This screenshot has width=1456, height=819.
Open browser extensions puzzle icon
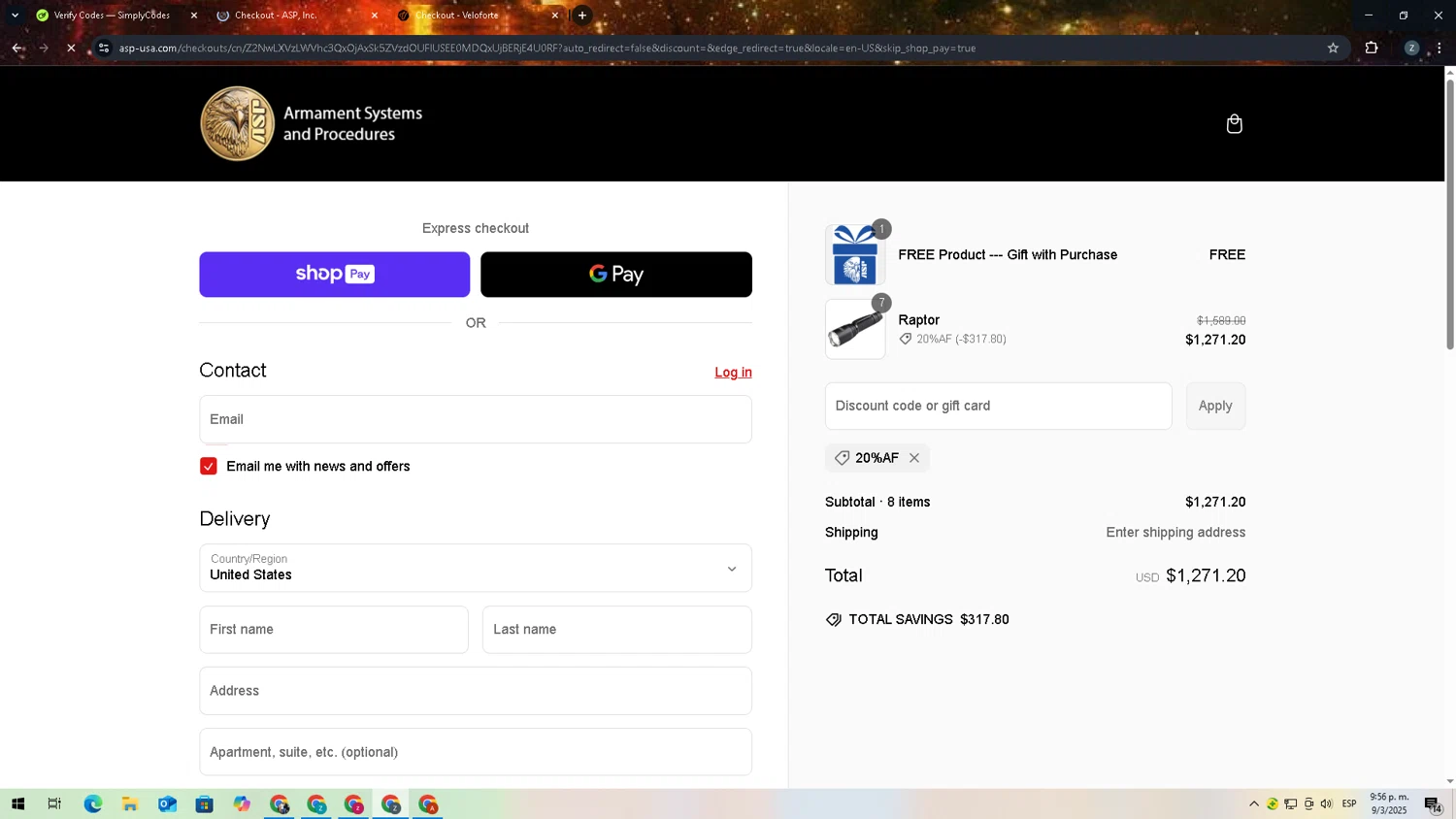point(1372,48)
